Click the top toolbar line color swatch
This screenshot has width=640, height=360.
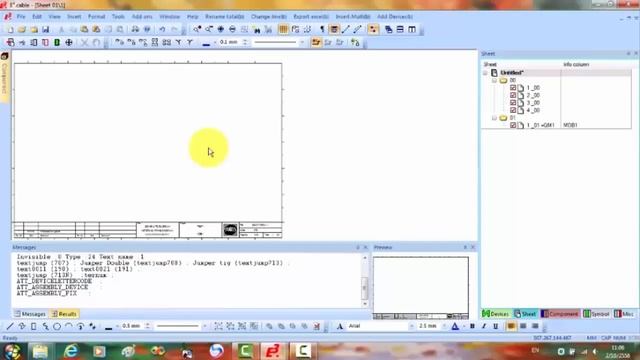206,43
